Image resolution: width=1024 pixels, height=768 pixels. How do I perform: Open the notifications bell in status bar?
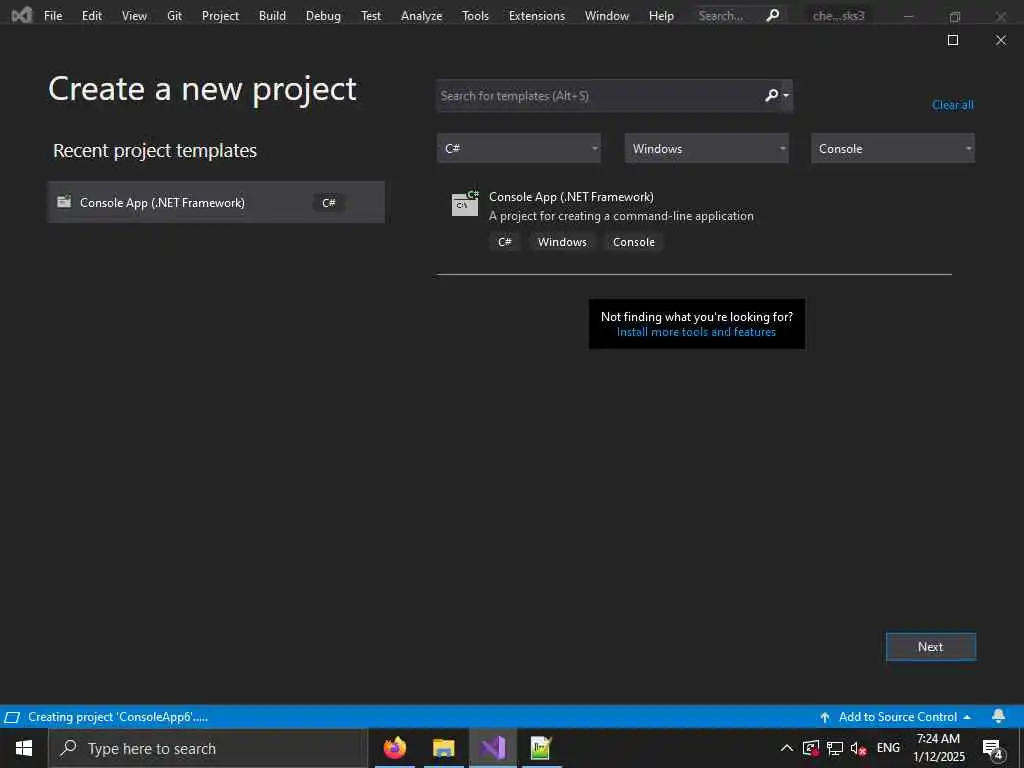998,716
